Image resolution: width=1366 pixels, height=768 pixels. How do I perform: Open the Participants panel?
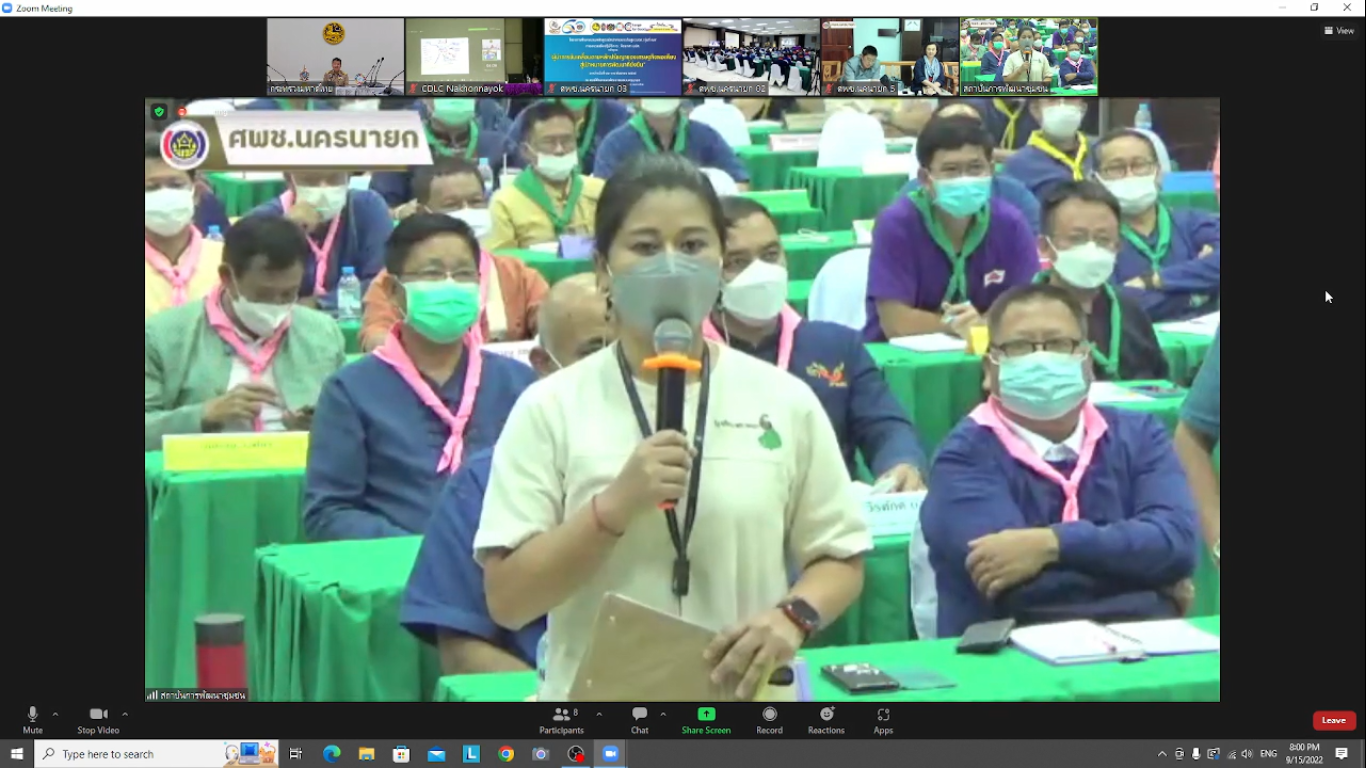[561, 719]
